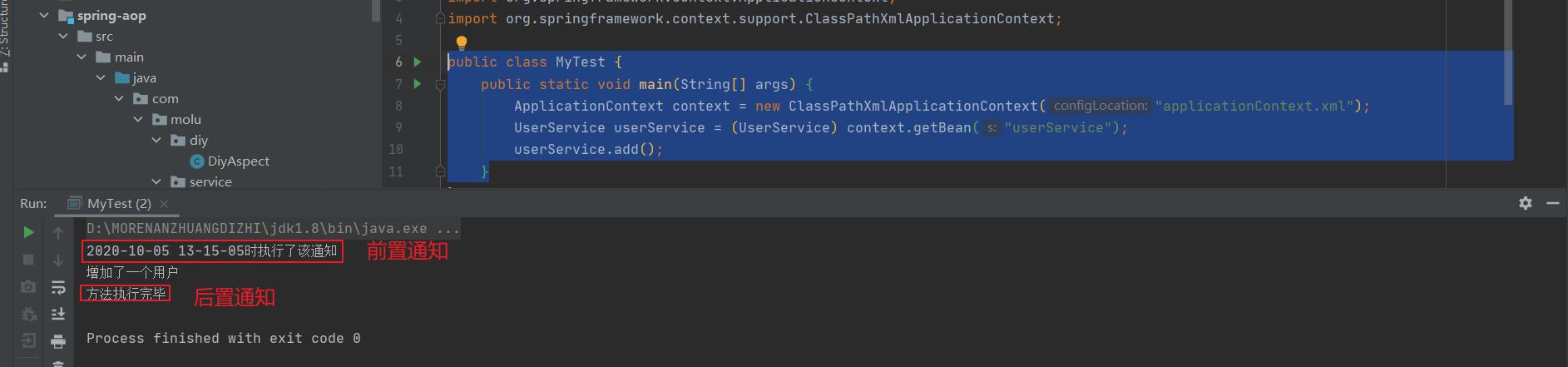Rerun MyTest with the green play button
Image resolution: width=1568 pixels, height=367 pixels.
[x=28, y=232]
